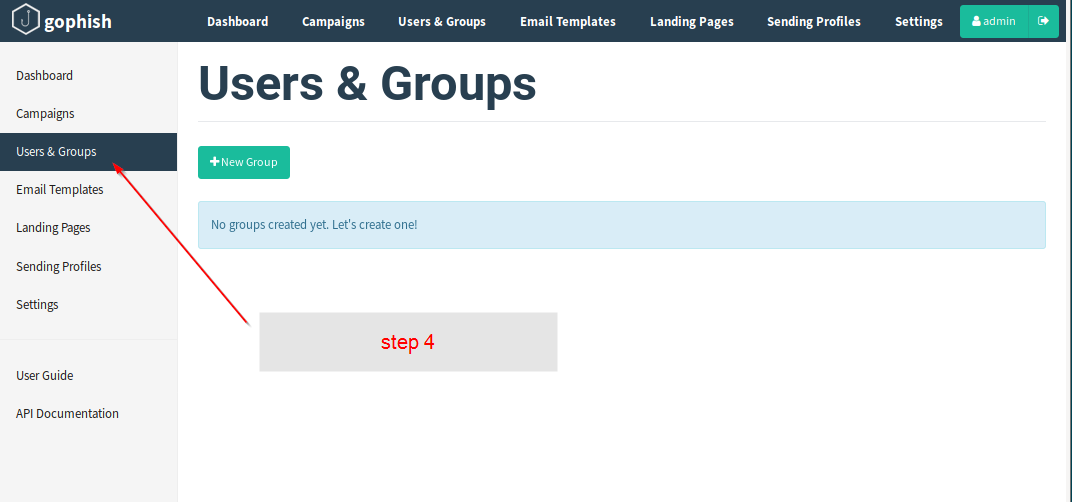Click the green New Group button
Image resolution: width=1072 pixels, height=502 pixels.
[244, 162]
